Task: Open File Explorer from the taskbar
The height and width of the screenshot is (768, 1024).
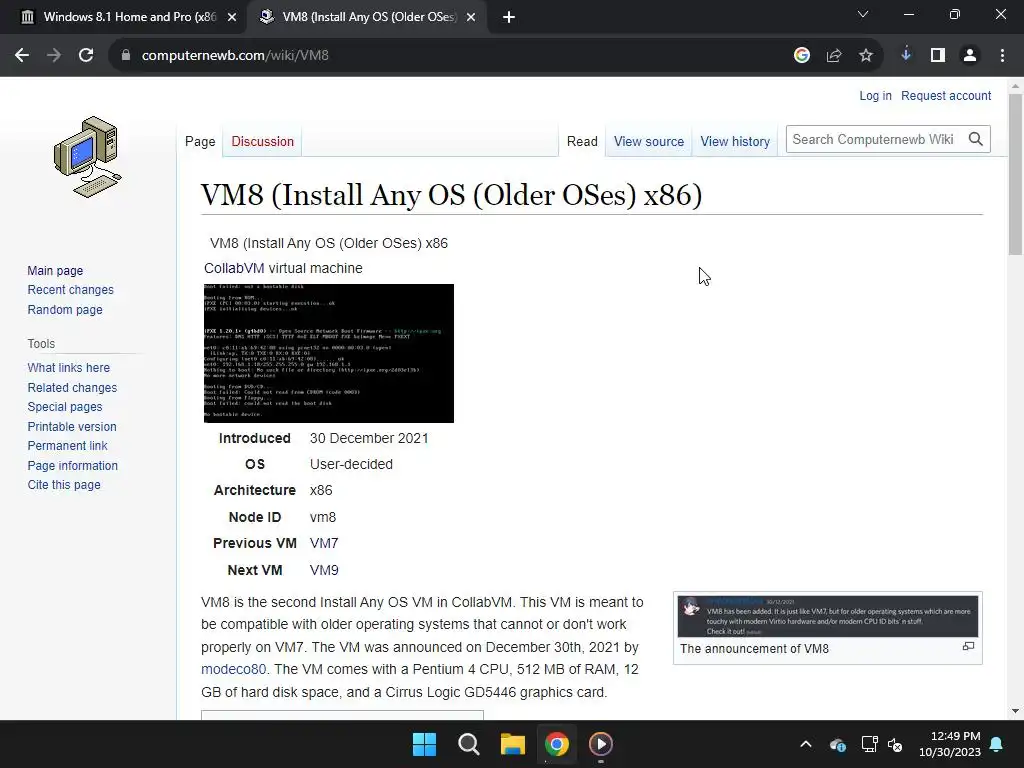Action: click(x=513, y=744)
